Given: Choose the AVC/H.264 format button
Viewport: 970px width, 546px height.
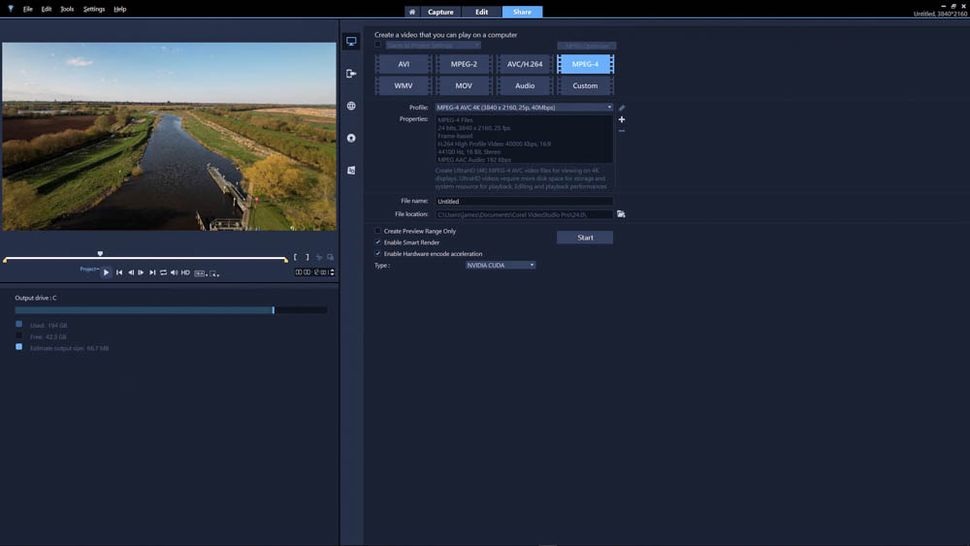Looking at the screenshot, I should coord(525,64).
